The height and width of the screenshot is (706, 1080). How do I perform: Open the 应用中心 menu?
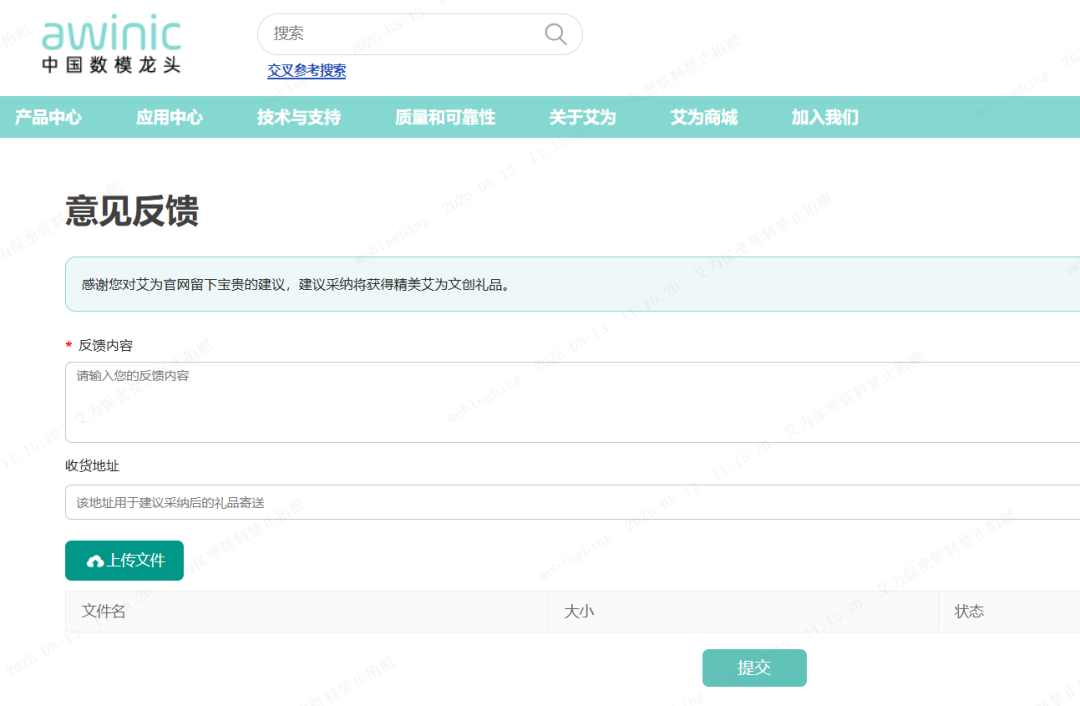point(169,117)
